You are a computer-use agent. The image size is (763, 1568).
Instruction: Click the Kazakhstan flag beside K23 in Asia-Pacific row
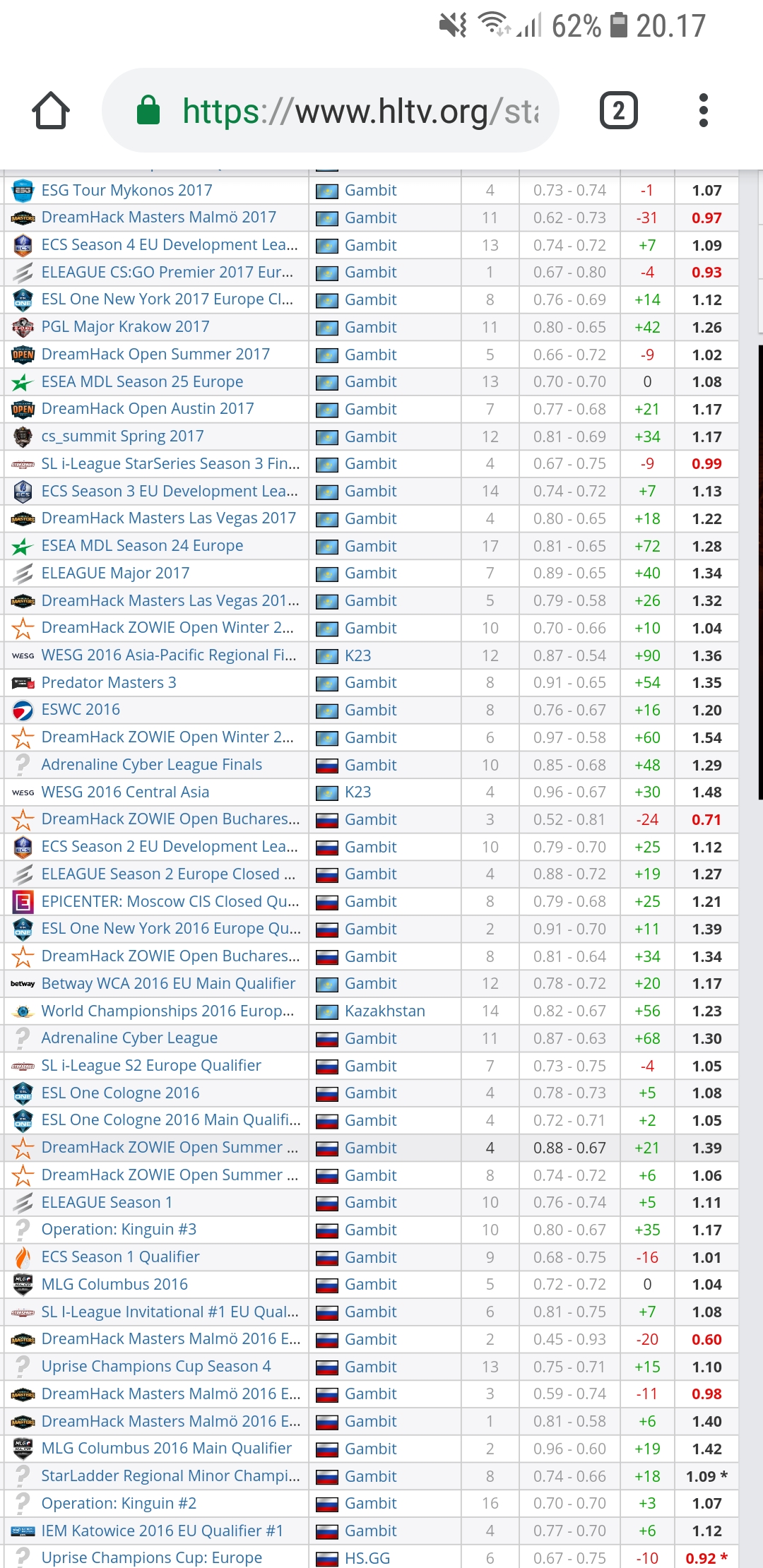click(x=326, y=656)
